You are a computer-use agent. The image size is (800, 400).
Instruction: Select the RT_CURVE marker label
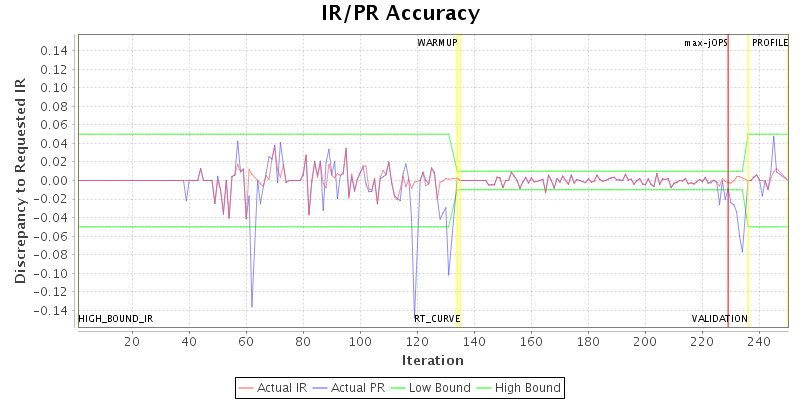click(437, 319)
